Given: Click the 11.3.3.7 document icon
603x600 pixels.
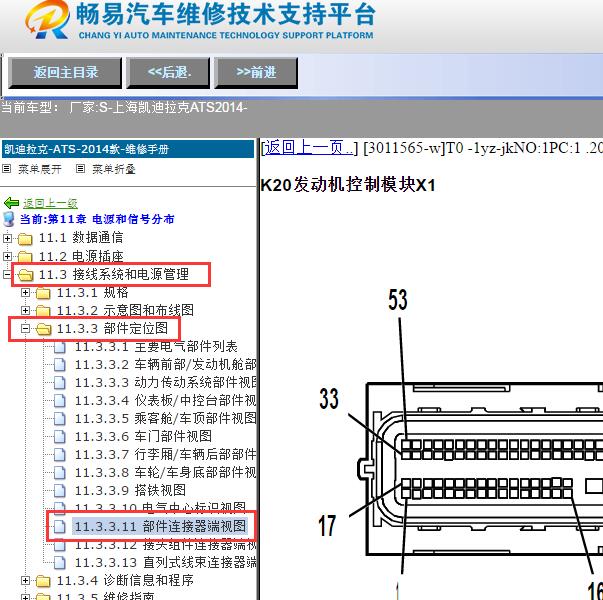Looking at the screenshot, I should [60, 455].
